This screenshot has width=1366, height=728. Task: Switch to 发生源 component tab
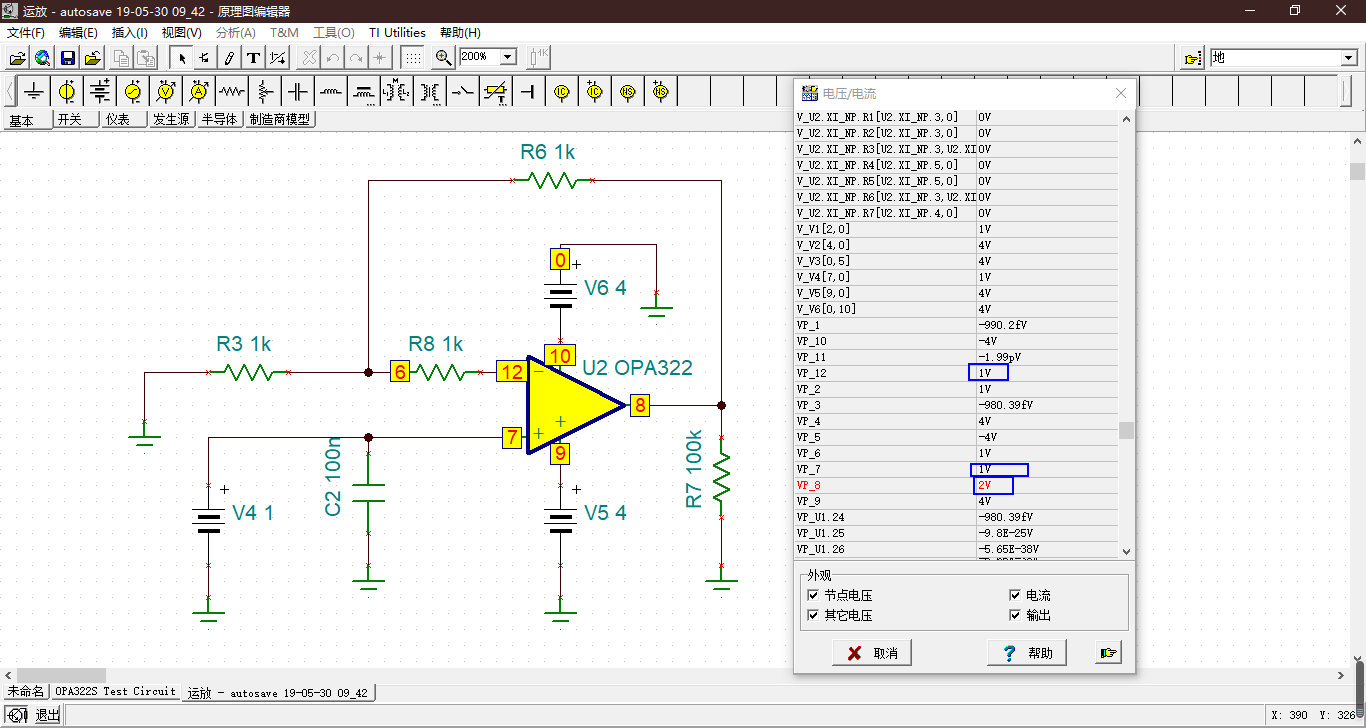click(171, 120)
